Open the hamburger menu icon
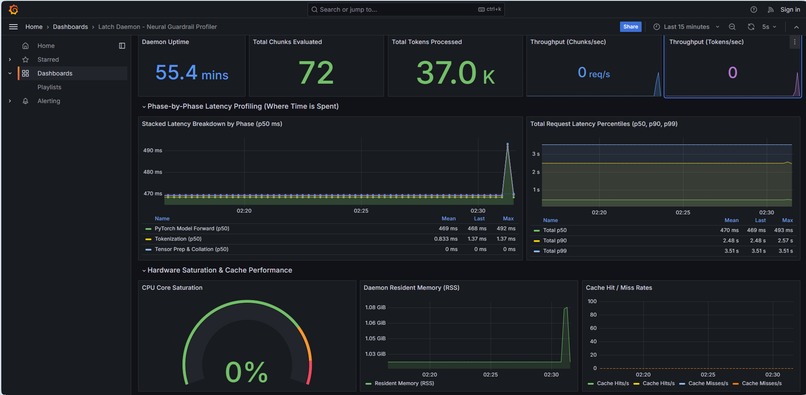This screenshot has height=395, width=806. [13, 27]
